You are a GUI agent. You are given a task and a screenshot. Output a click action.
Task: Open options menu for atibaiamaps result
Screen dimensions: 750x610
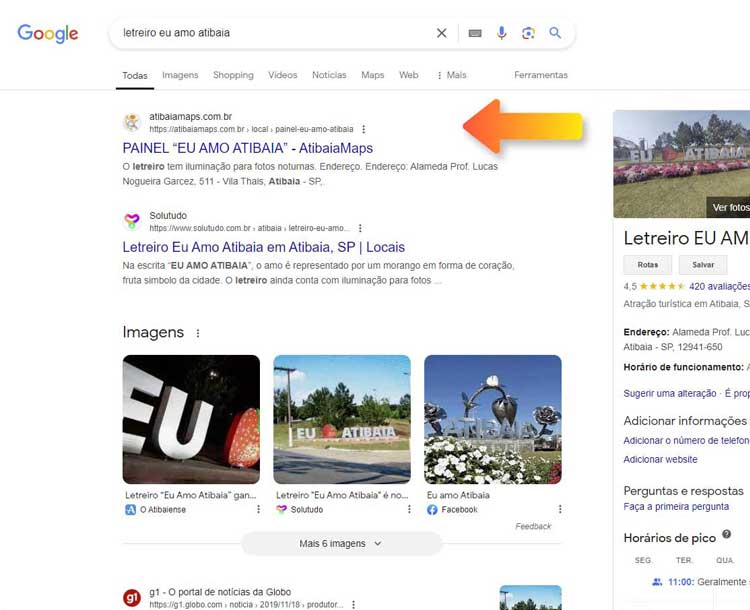click(364, 129)
